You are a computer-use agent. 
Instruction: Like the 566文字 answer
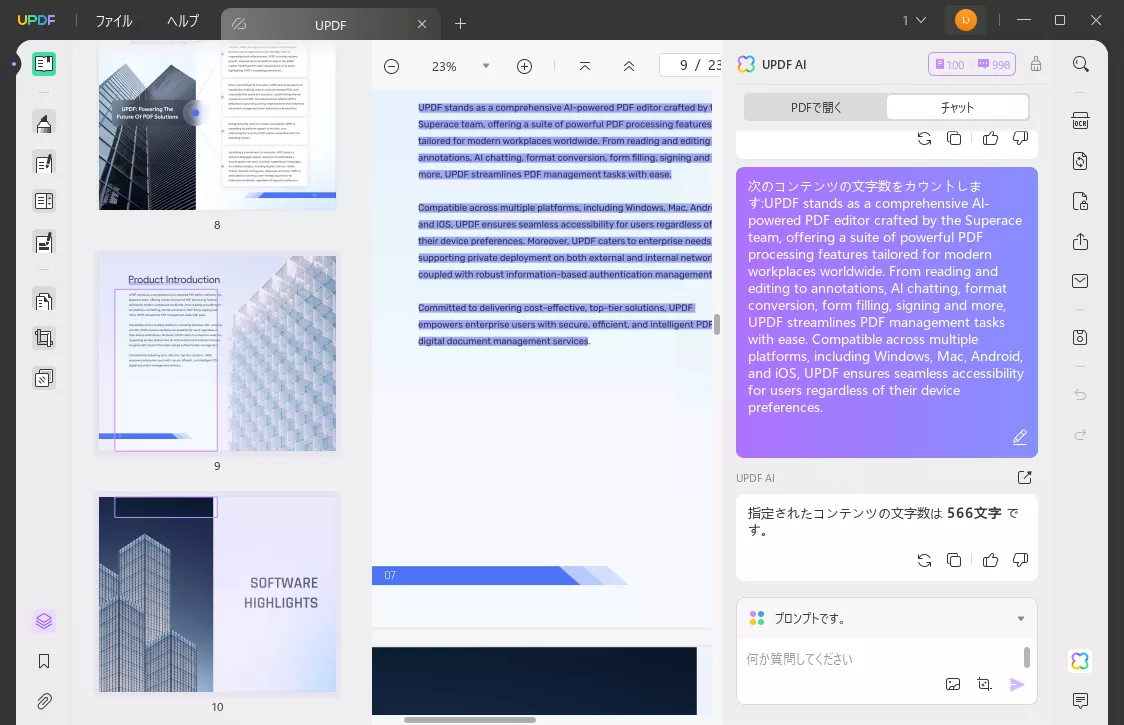tap(991, 560)
